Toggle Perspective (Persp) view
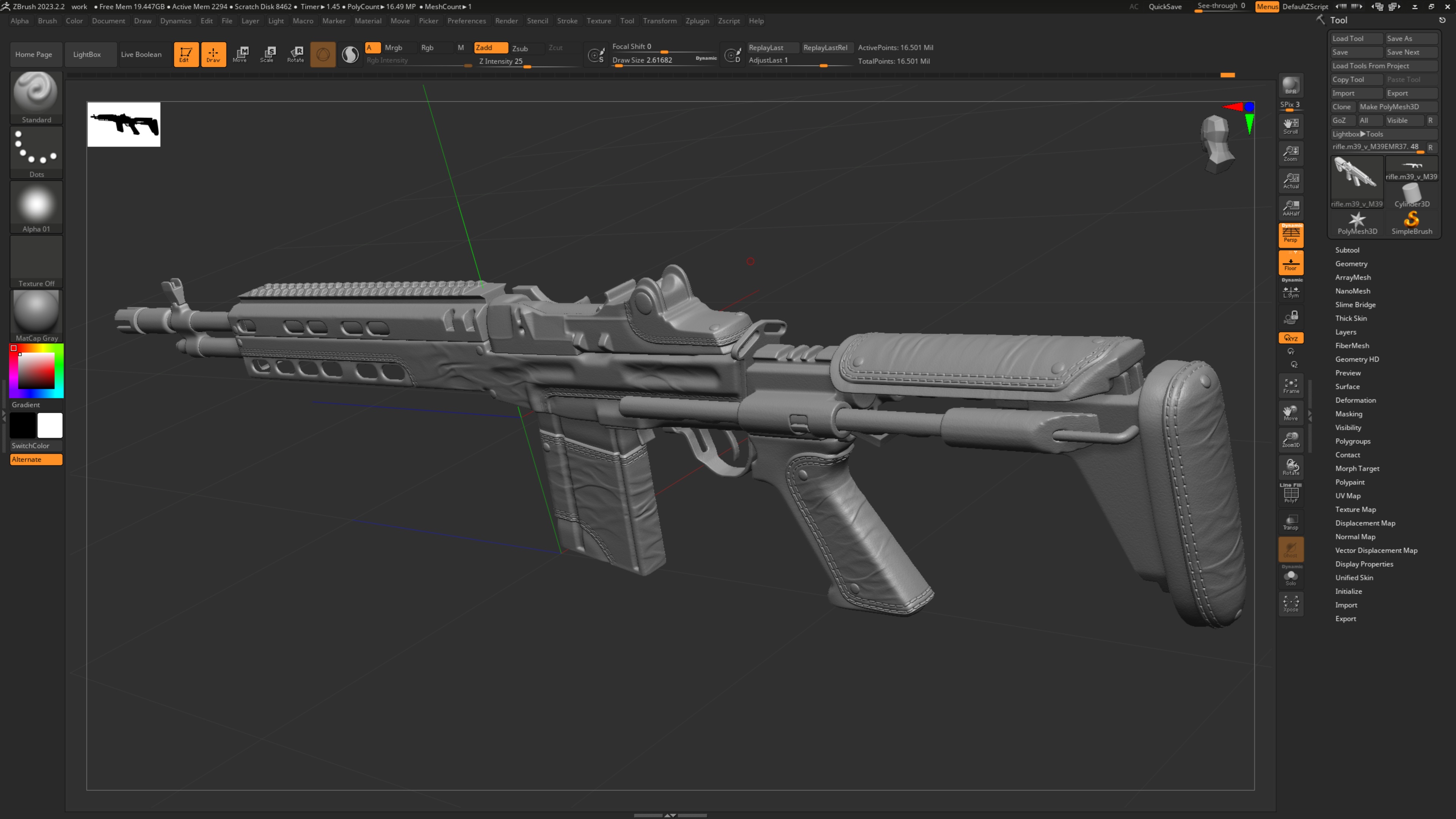 tap(1291, 235)
